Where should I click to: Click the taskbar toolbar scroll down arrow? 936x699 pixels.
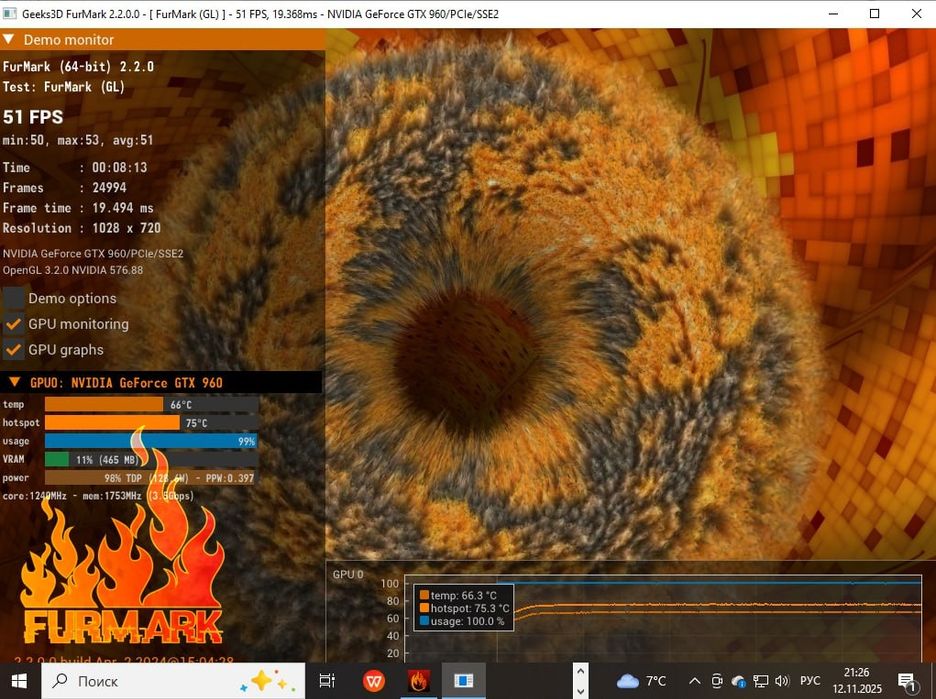[580, 691]
